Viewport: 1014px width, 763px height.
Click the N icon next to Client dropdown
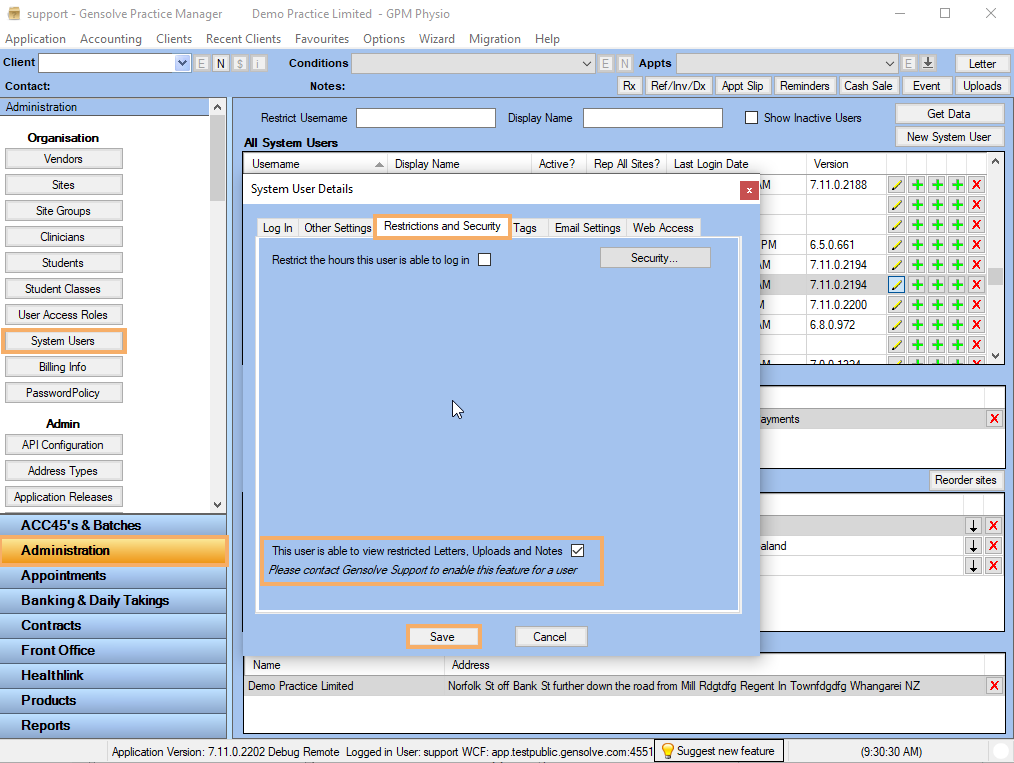220,63
